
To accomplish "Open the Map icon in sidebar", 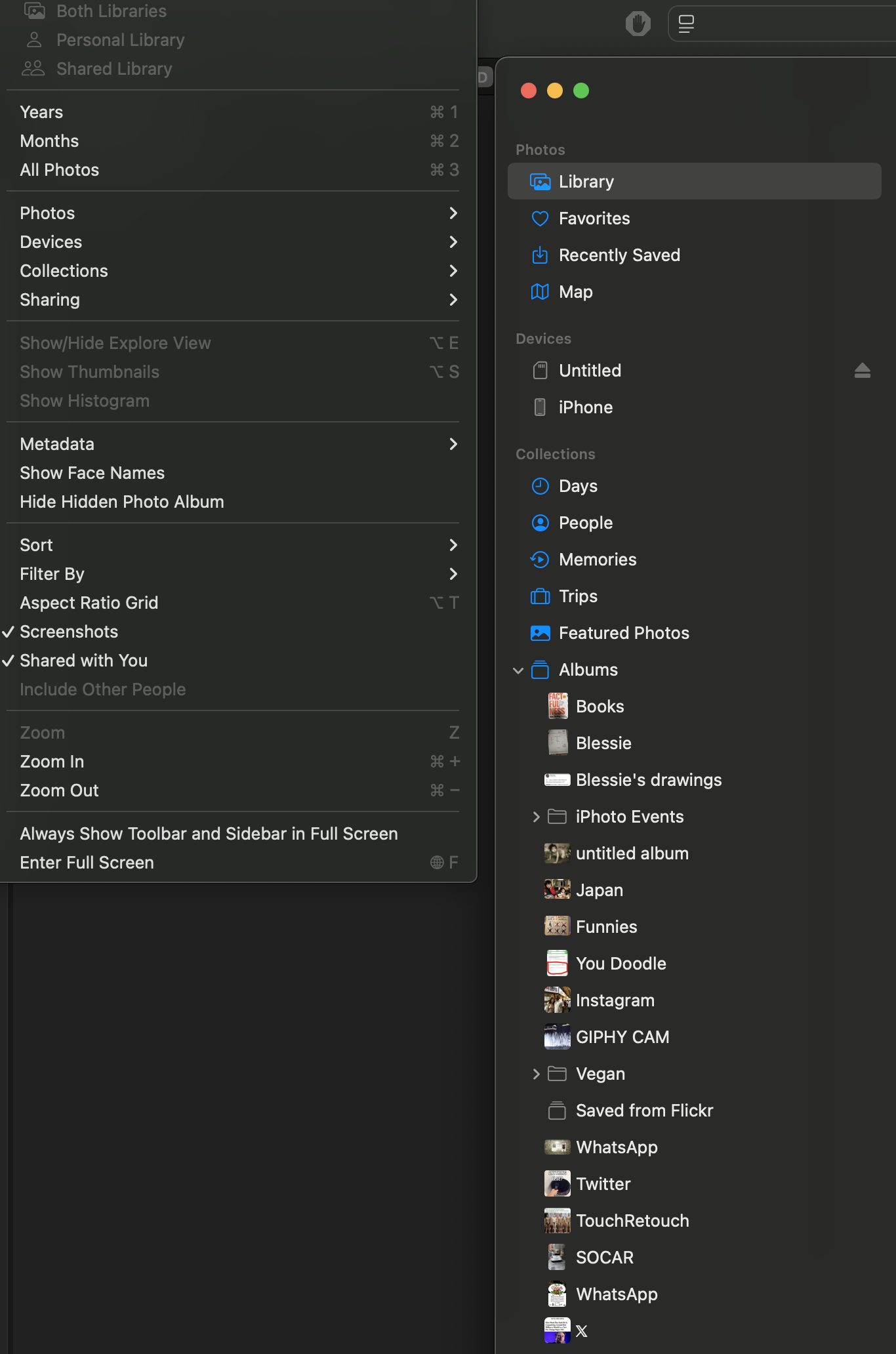I will click(540, 292).
